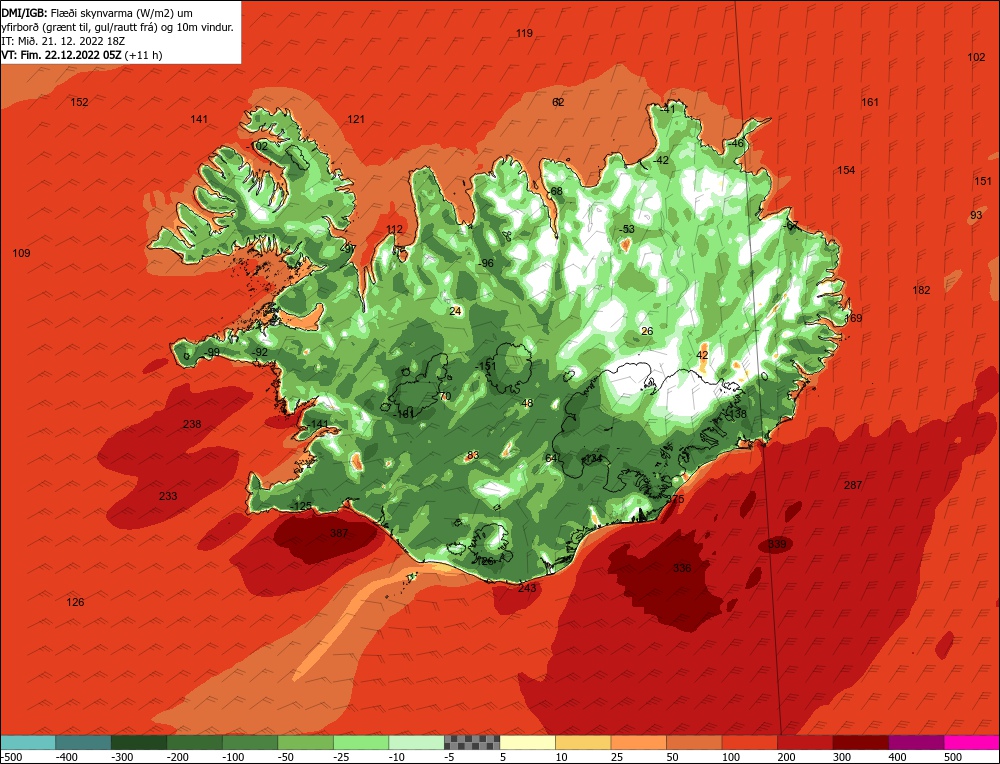This screenshot has height=764, width=1000.
Task: Select the -138 value on Vatnajökull's east side
Action: click(736, 414)
